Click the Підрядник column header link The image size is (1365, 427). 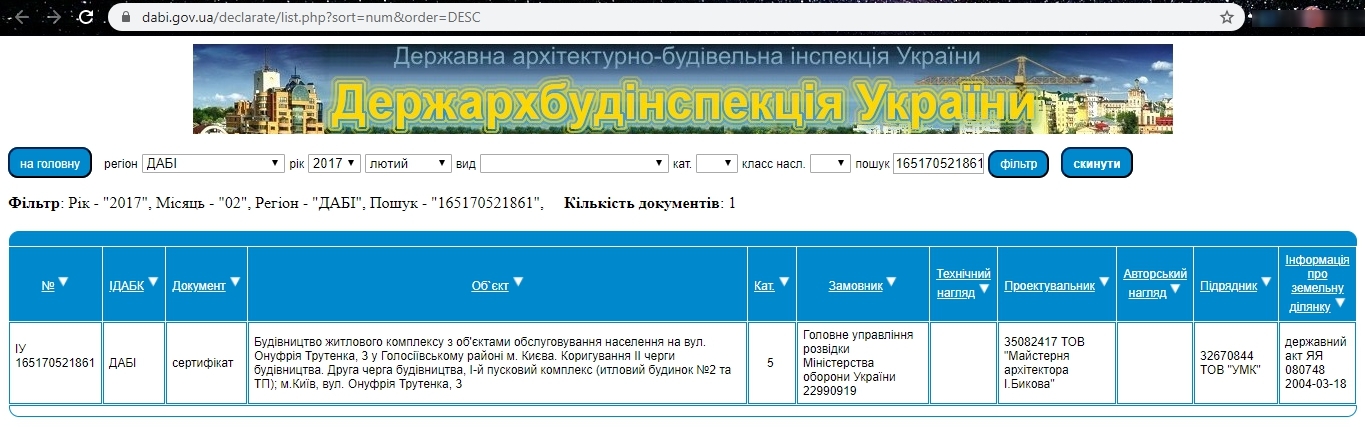coord(1228,286)
